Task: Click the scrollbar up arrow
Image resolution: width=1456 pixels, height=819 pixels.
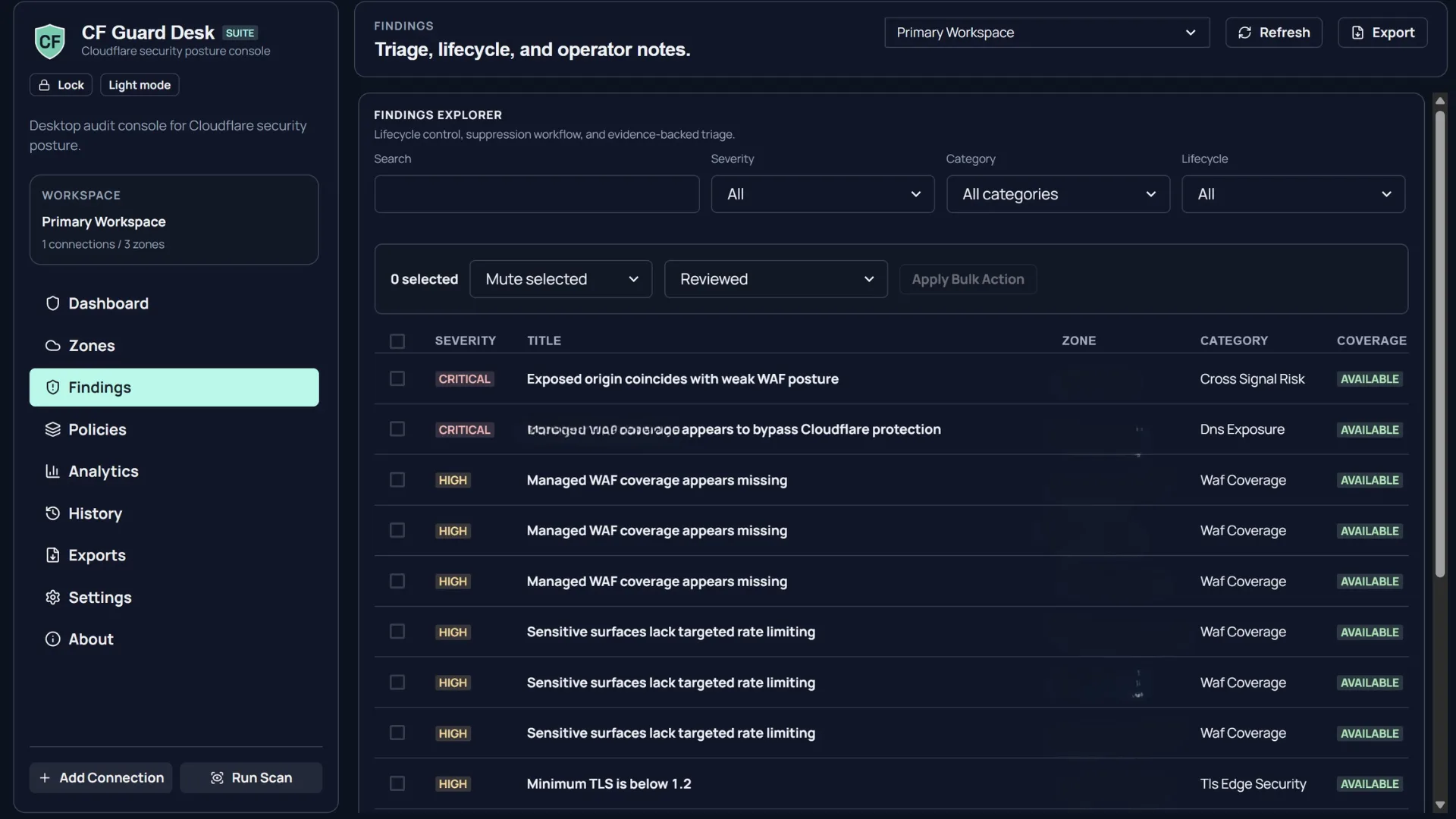Action: (x=1439, y=101)
